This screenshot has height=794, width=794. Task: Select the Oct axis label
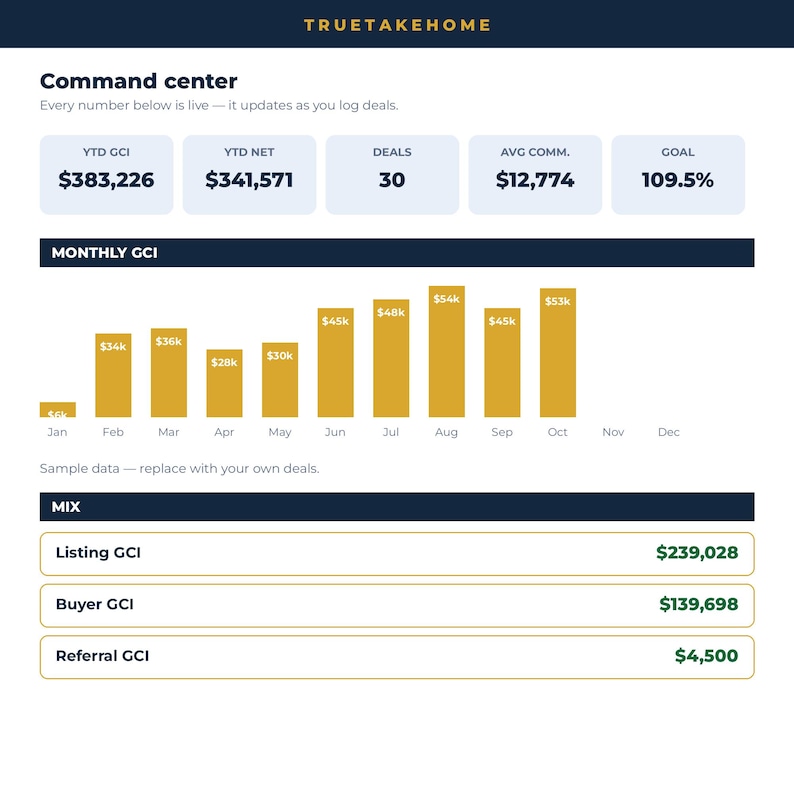point(558,432)
